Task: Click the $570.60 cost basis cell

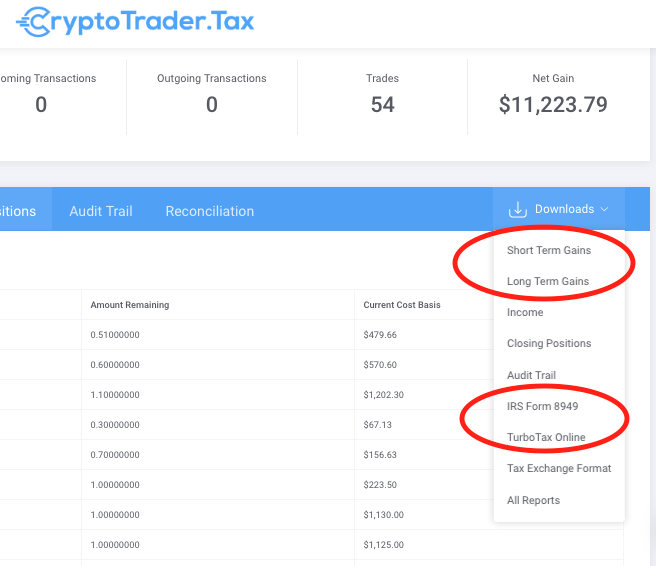Action: coord(380,365)
